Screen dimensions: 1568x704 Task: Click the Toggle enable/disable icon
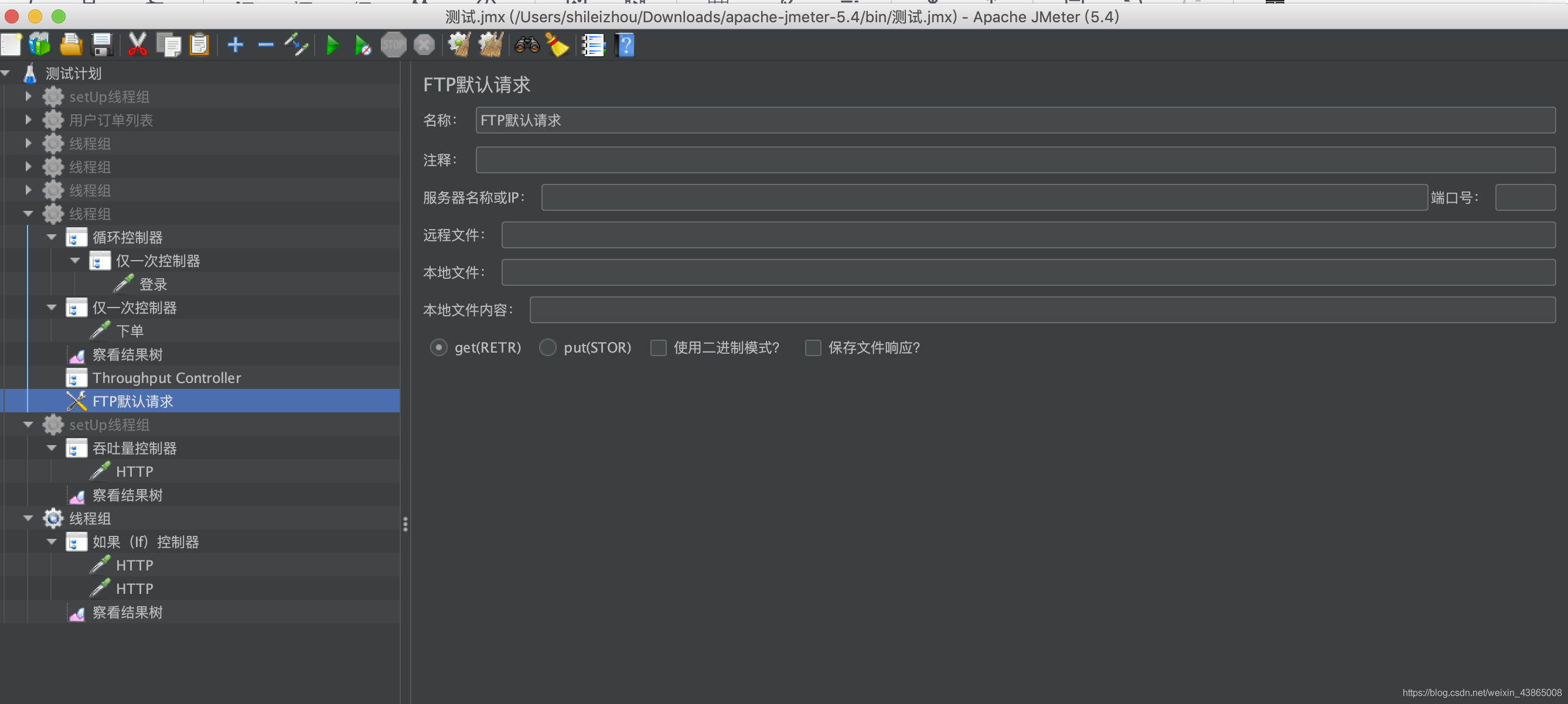tap(296, 45)
